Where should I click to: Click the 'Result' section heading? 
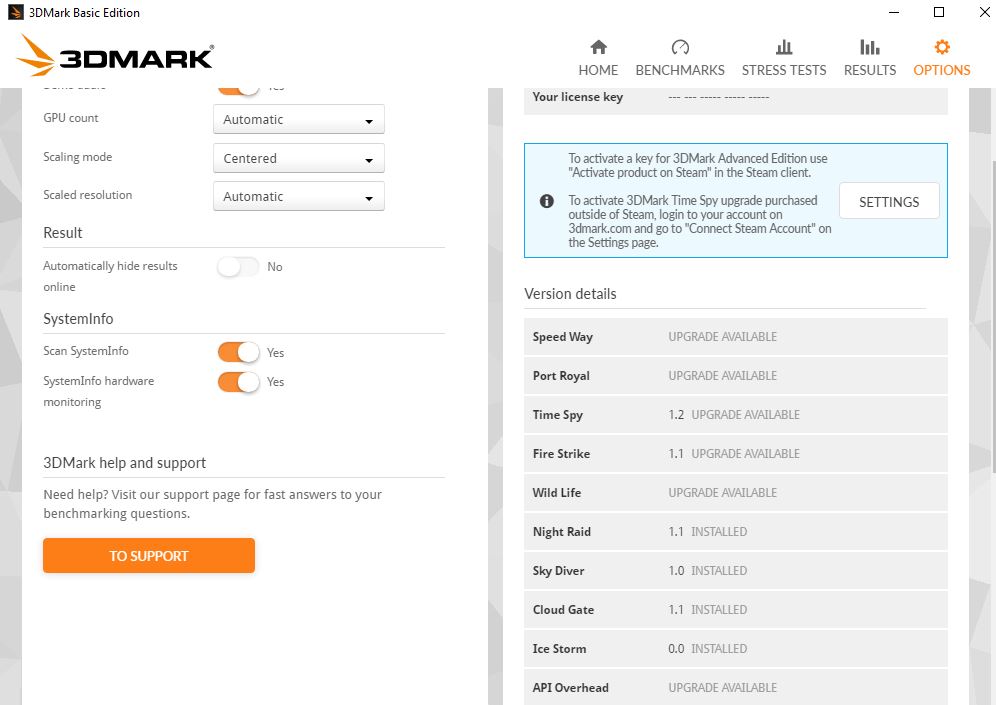tap(62, 232)
